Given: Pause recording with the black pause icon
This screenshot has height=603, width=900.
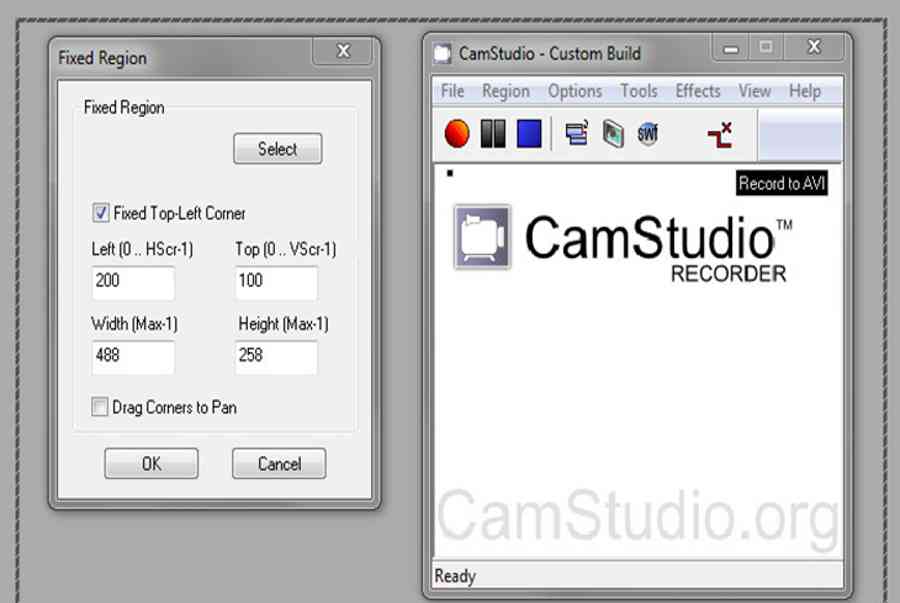Looking at the screenshot, I should 492,134.
